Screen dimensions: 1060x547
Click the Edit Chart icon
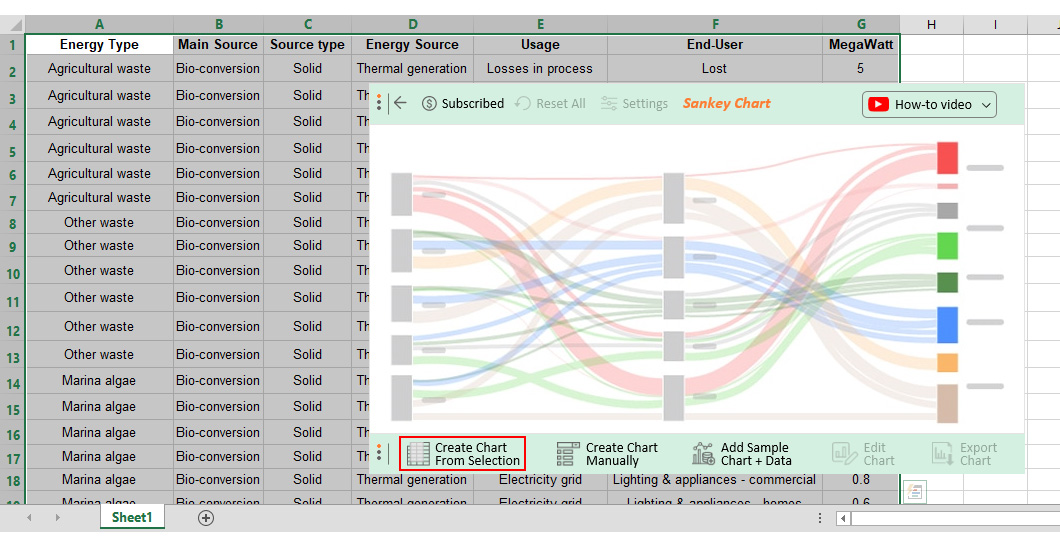click(x=844, y=454)
